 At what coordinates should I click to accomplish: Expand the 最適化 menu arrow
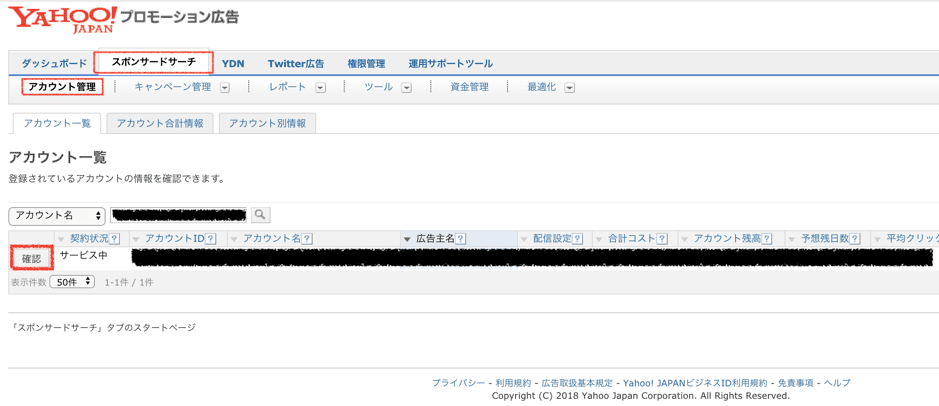click(569, 88)
